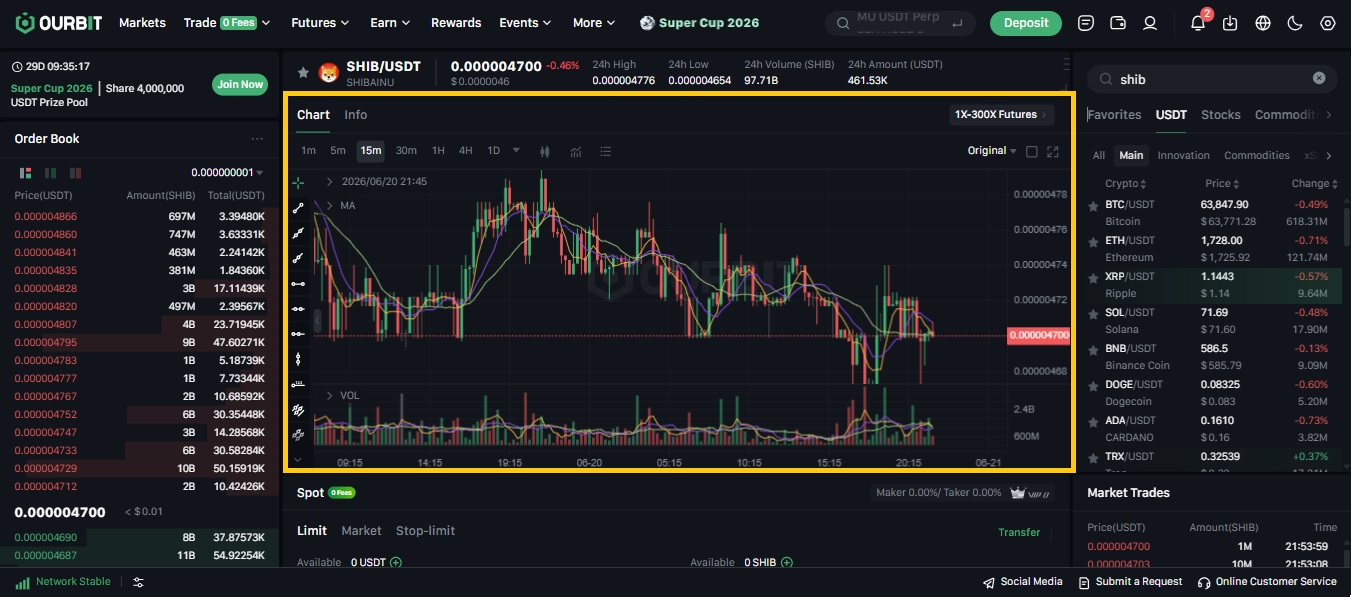Select the 5m timeframe
The height and width of the screenshot is (597, 1351).
[338, 151]
